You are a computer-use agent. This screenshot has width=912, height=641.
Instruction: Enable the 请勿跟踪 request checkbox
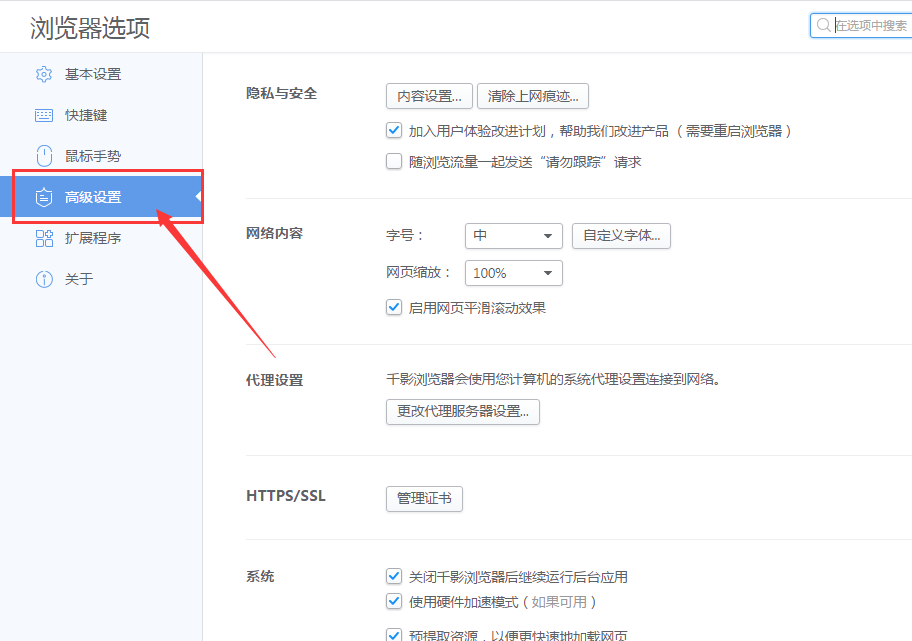click(393, 160)
